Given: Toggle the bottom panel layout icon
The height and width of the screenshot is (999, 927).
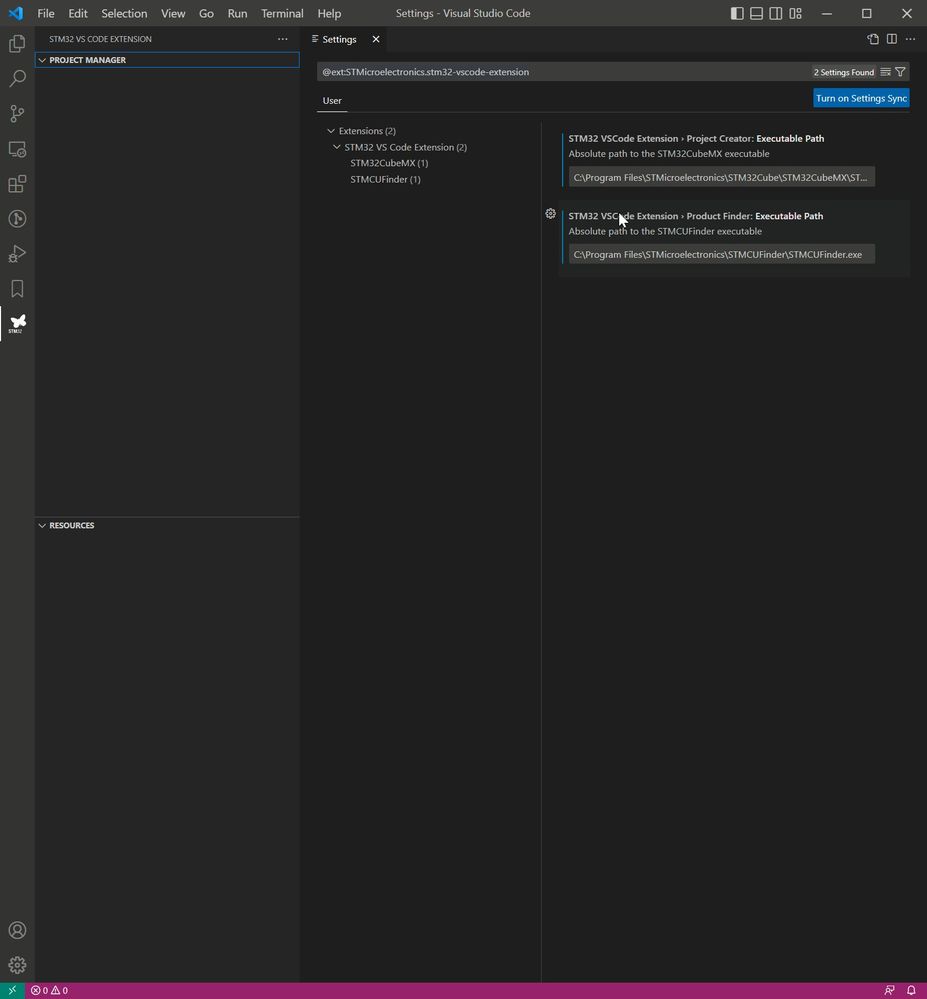Looking at the screenshot, I should [x=756, y=13].
